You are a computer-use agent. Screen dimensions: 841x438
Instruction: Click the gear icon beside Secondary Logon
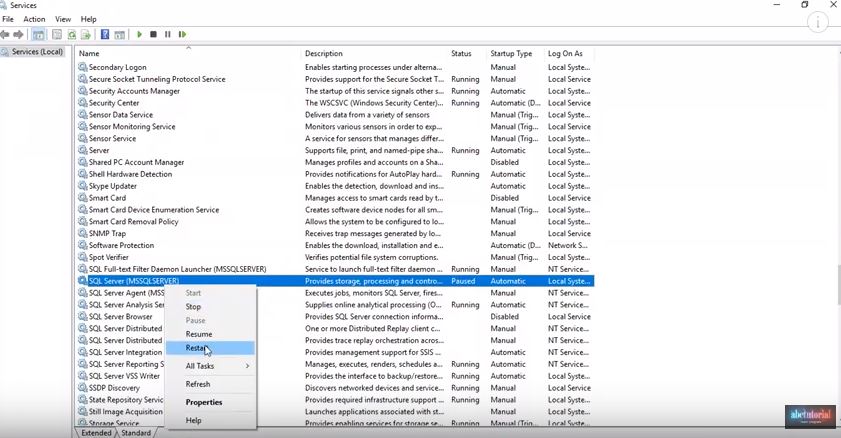tap(83, 67)
